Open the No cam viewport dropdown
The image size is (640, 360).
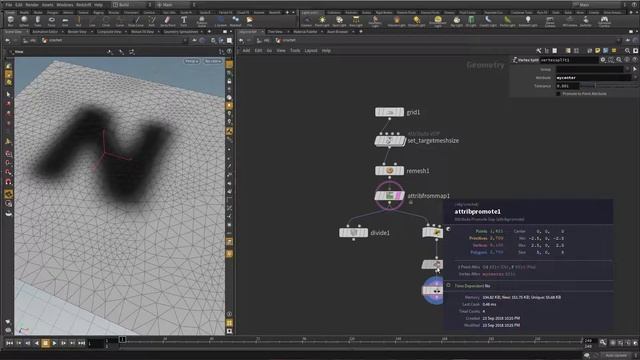(x=213, y=61)
